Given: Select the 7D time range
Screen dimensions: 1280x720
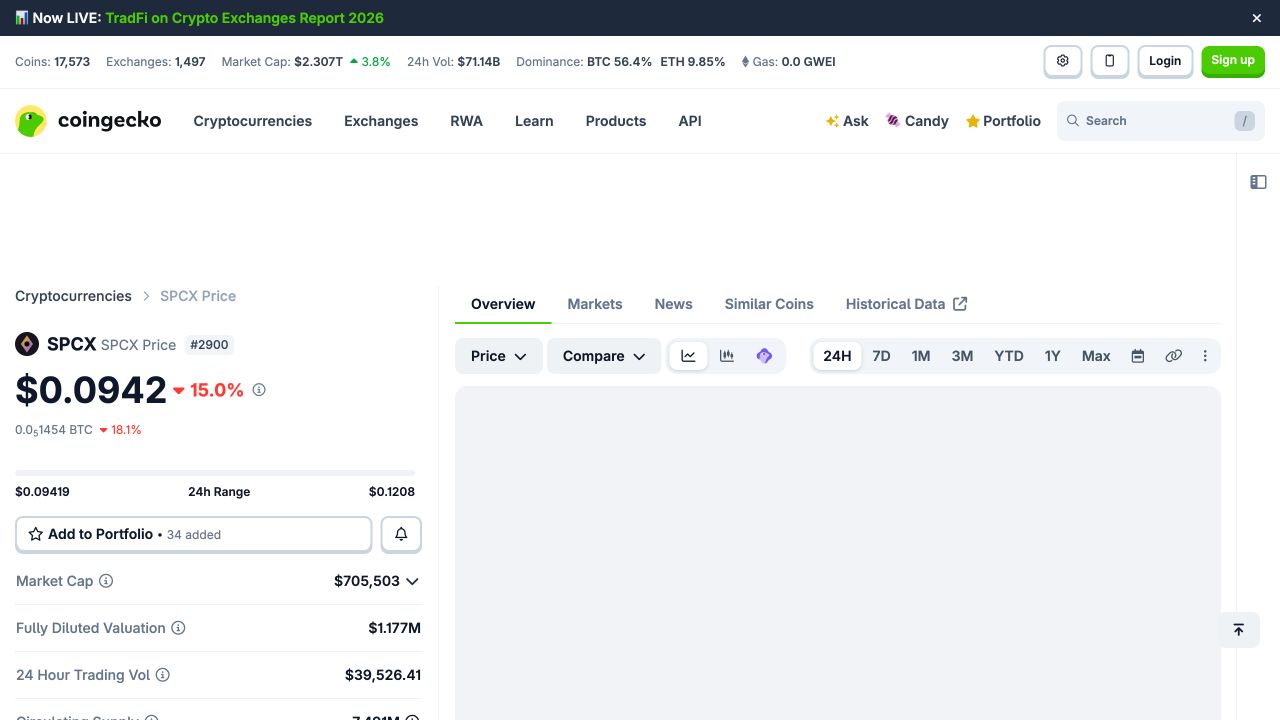Looking at the screenshot, I should tap(881, 356).
